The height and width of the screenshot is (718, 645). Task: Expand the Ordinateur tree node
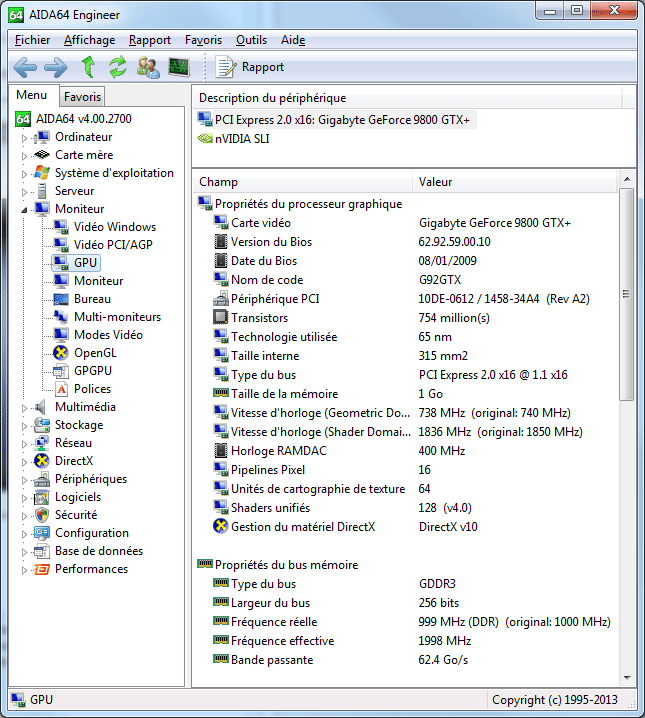click(24, 137)
